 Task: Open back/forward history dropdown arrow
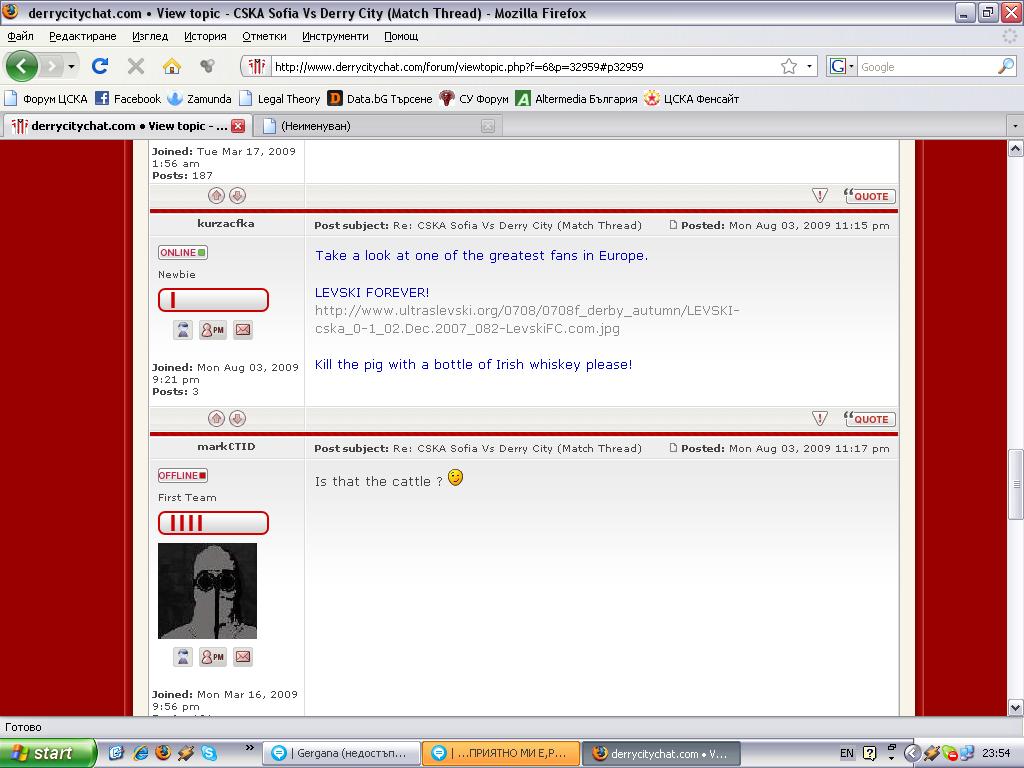(x=71, y=67)
